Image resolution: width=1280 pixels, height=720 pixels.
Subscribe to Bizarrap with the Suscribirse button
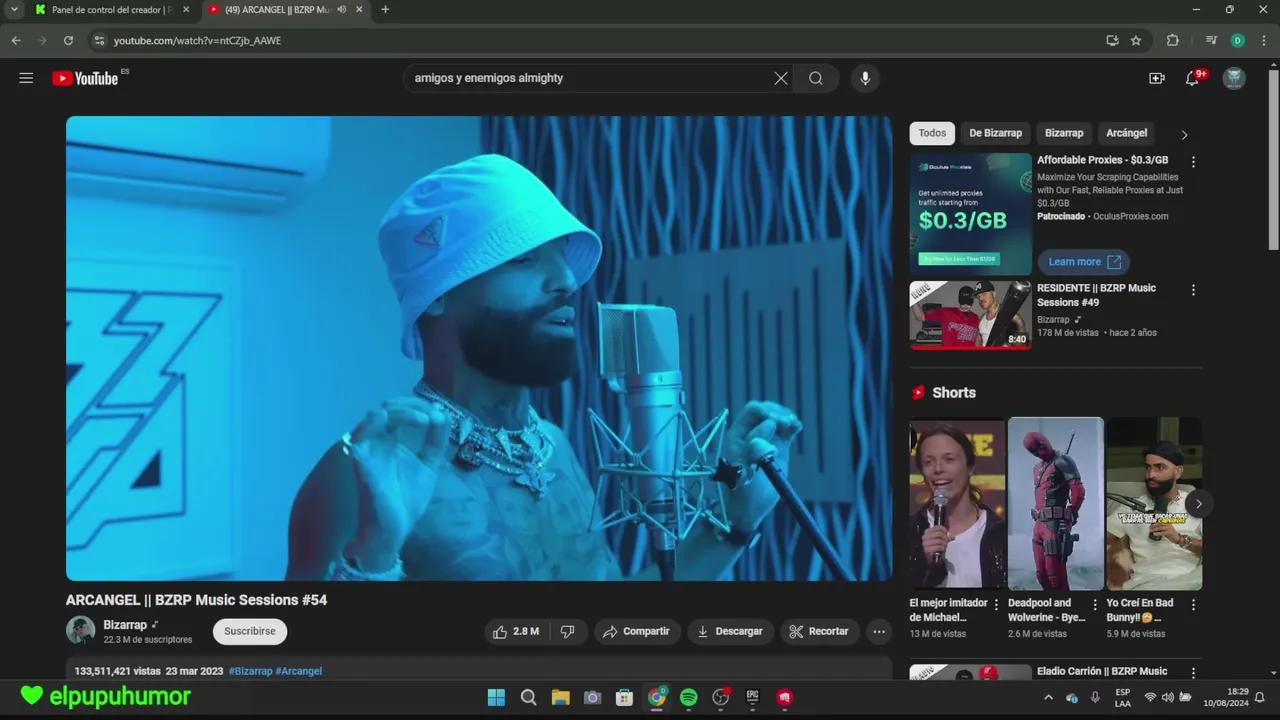[x=250, y=631]
